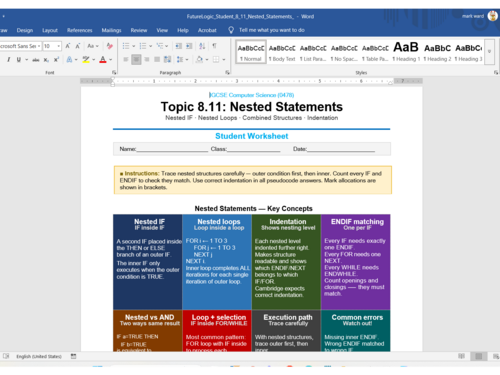Image resolution: width=500 pixels, height=375 pixels.
Task: Expand bullet library dropdown arrow
Action: coord(133,46)
